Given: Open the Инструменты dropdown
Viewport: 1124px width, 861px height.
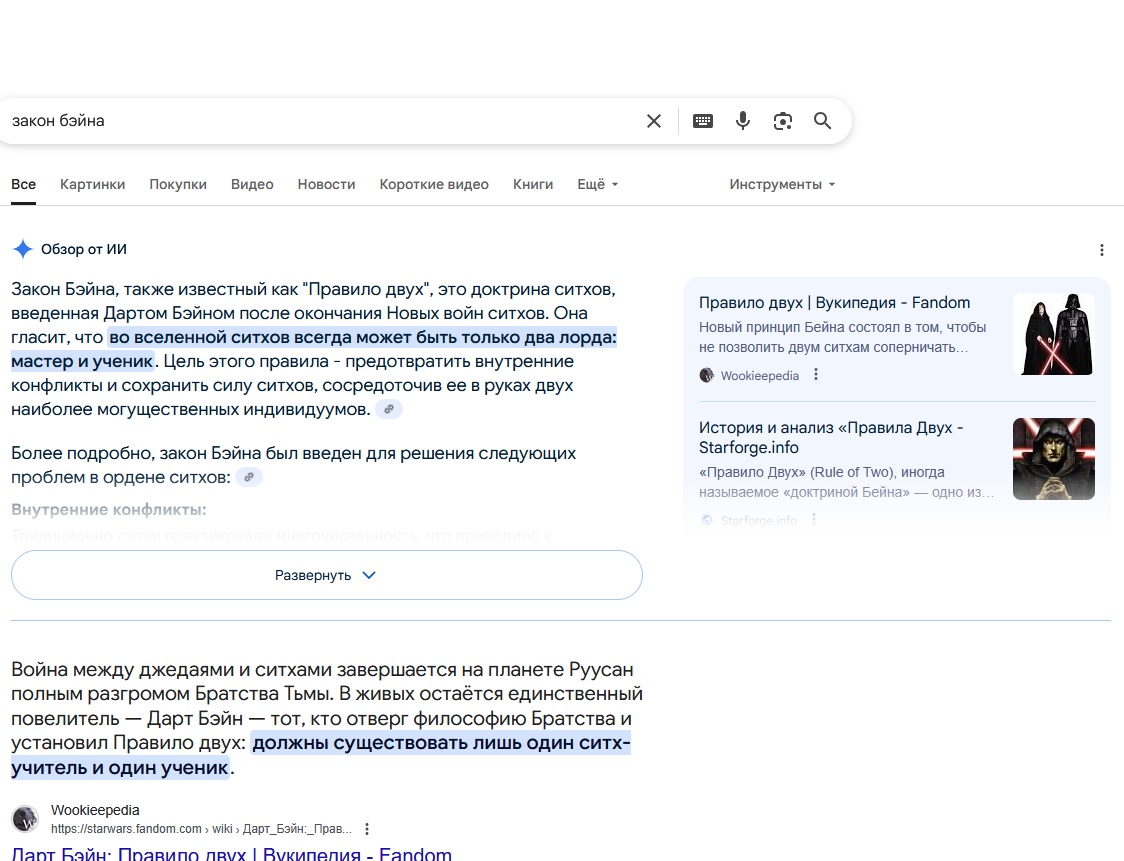Looking at the screenshot, I should tap(782, 184).
